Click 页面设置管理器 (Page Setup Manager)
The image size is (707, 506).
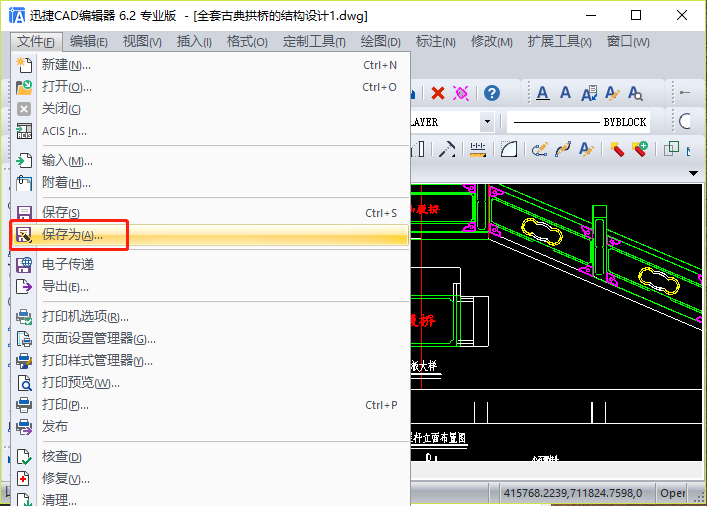click(98, 339)
